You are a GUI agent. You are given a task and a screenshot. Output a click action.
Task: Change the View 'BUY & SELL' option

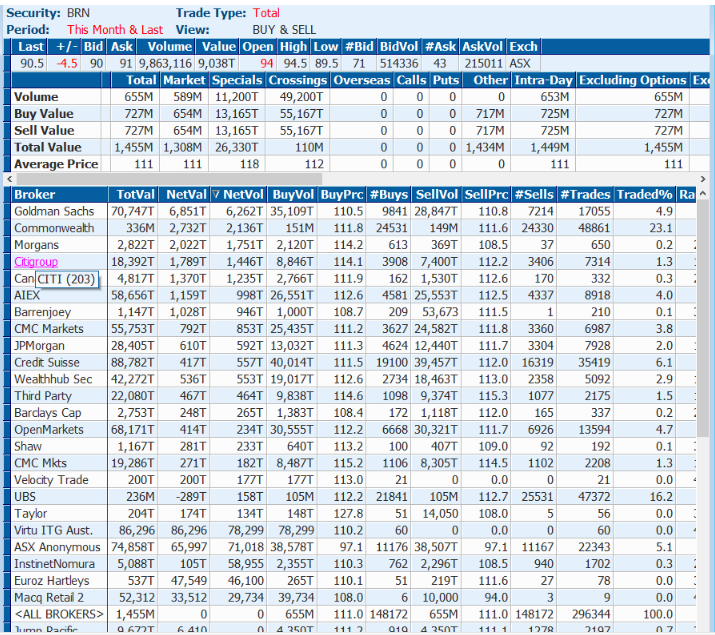click(x=283, y=30)
